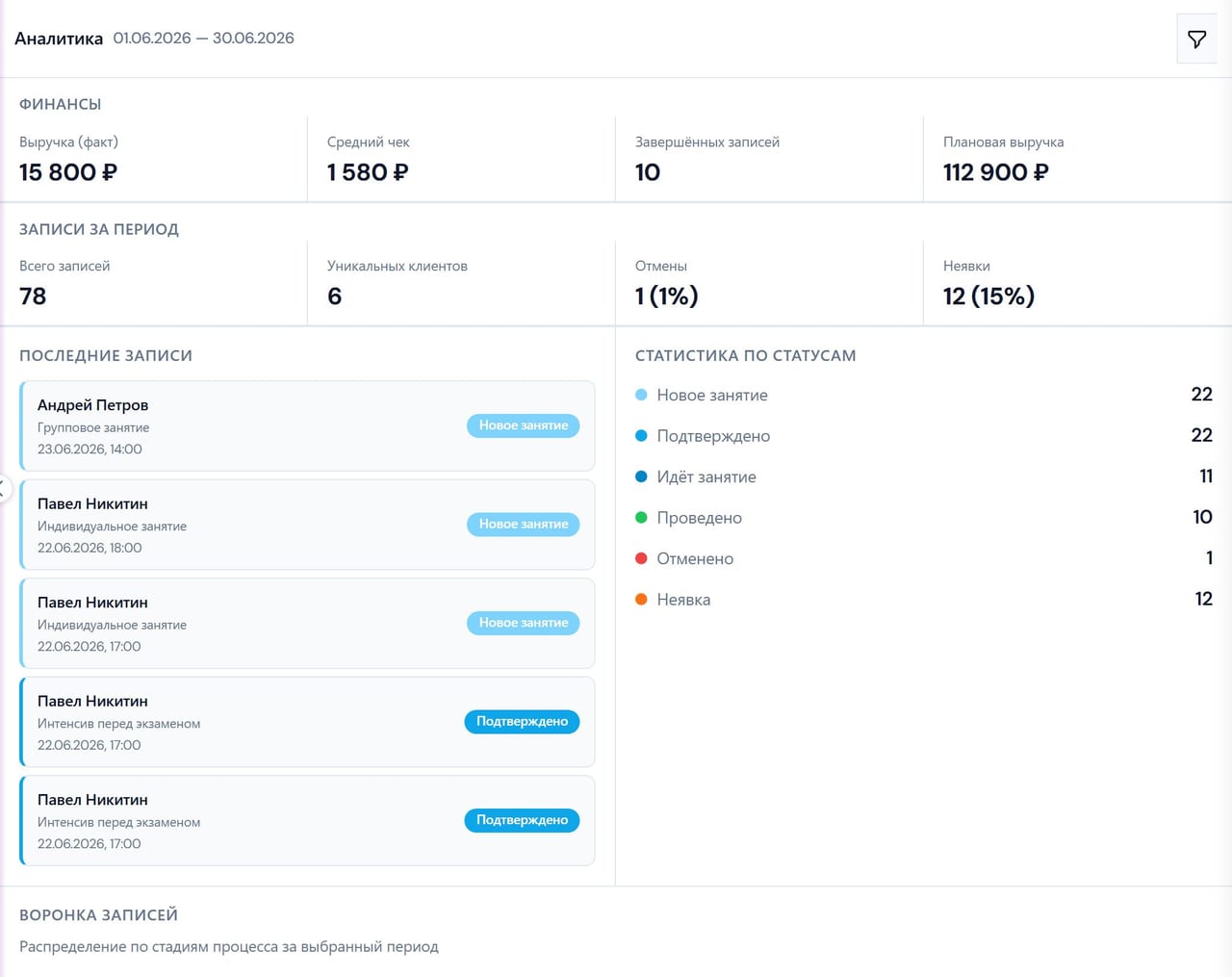Image resolution: width=1232 pixels, height=977 pixels.
Task: Select 'Отменено' status label
Action: tap(695, 559)
